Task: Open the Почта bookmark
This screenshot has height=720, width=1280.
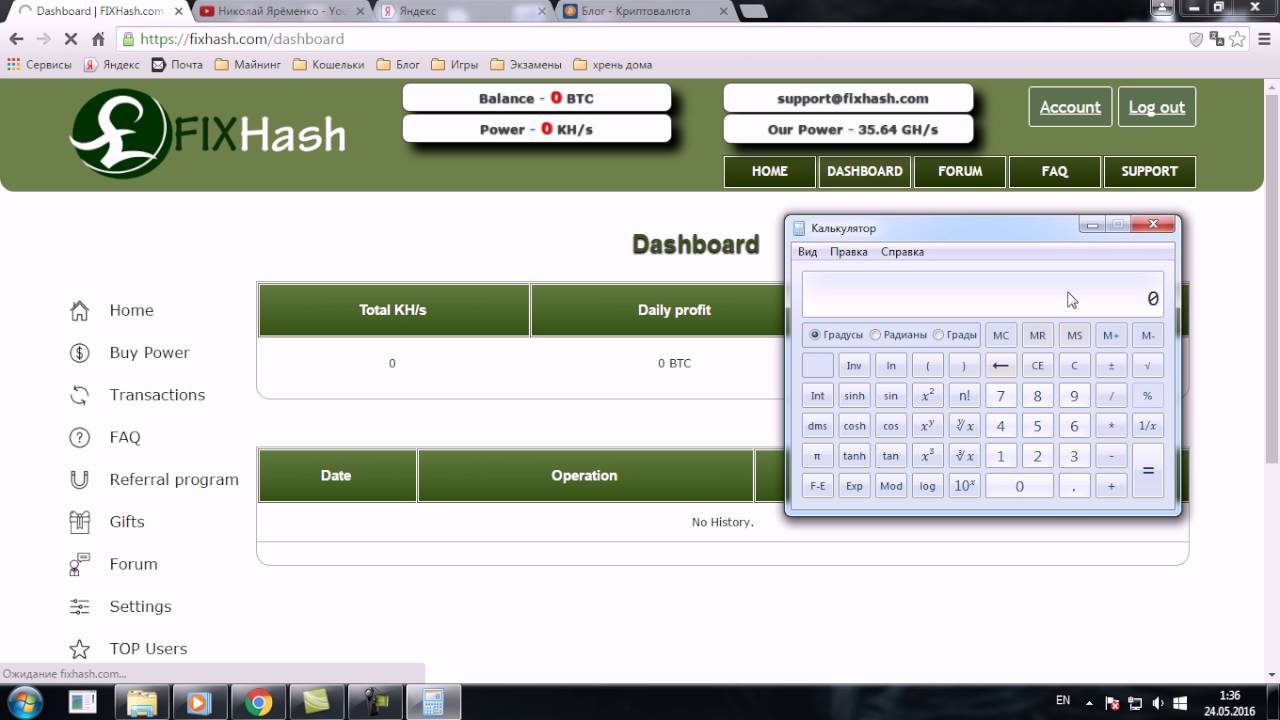Action: point(177,64)
